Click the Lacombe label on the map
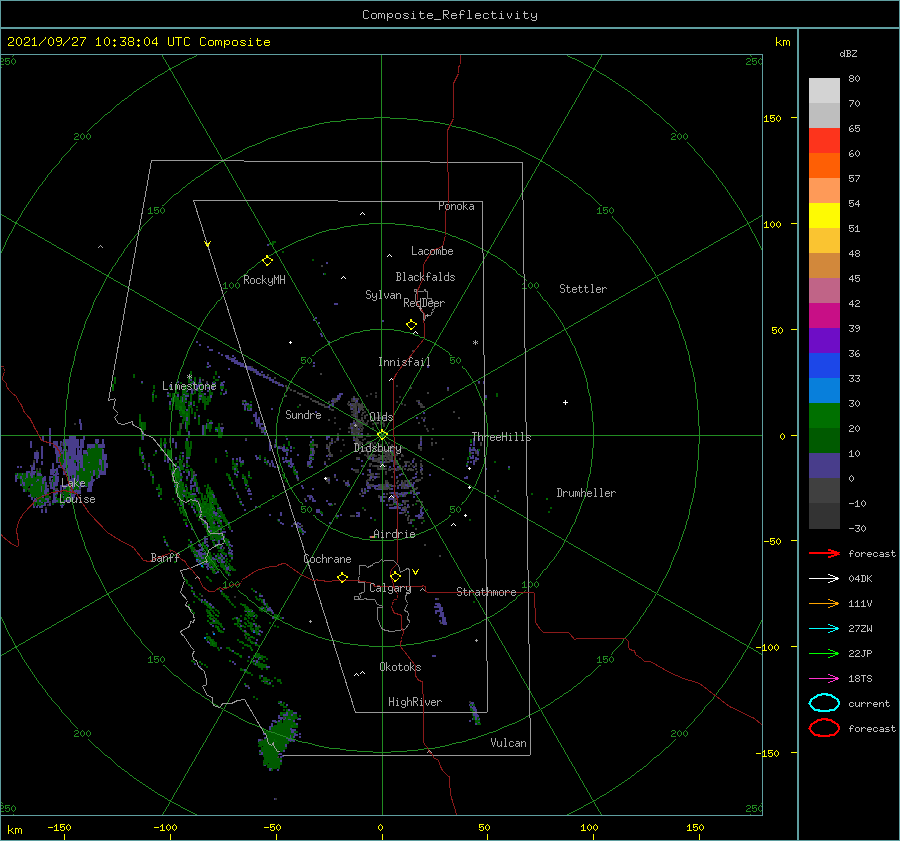The height and width of the screenshot is (841, 900). point(432,251)
